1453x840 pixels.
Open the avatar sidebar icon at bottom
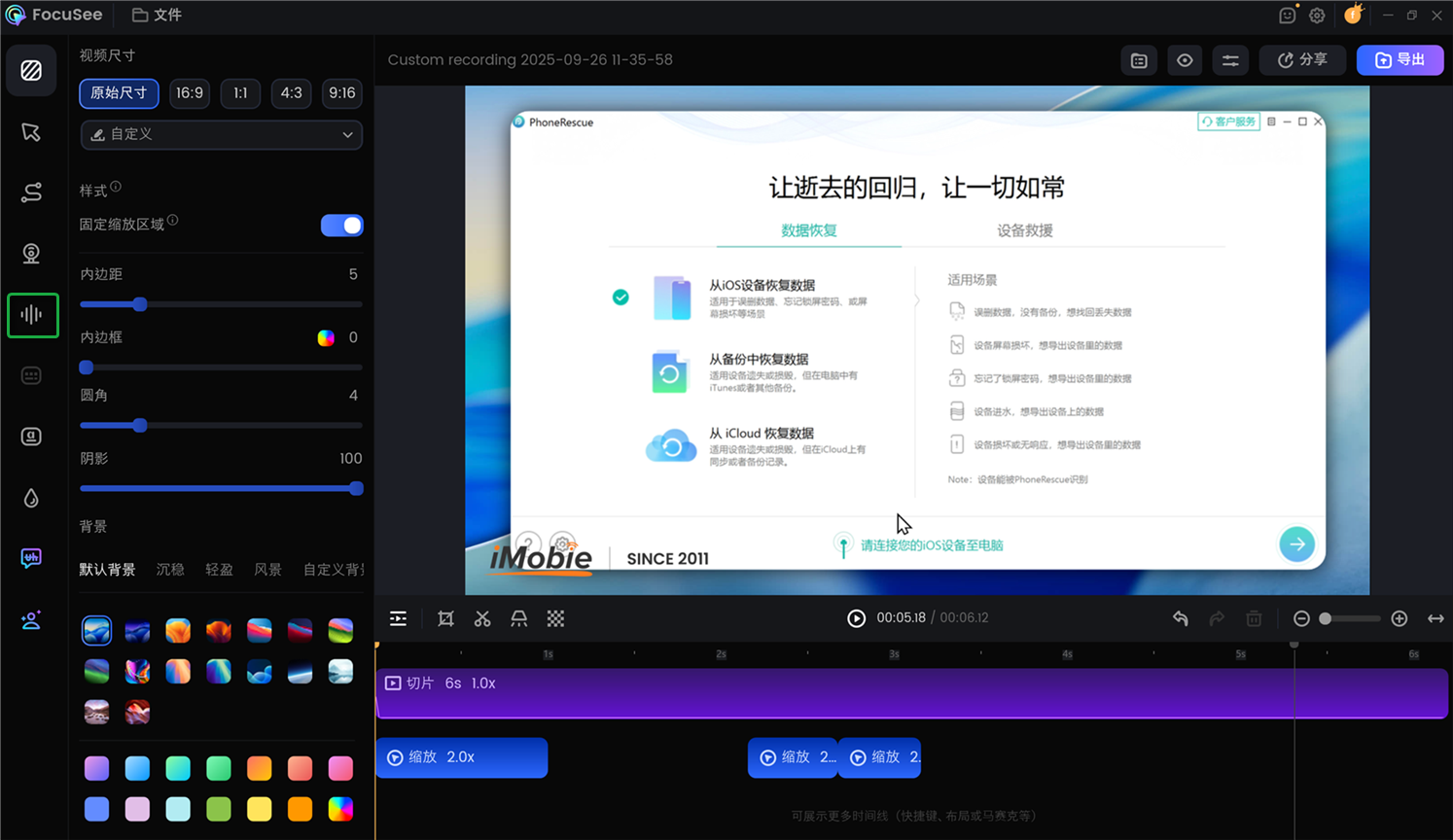click(31, 620)
